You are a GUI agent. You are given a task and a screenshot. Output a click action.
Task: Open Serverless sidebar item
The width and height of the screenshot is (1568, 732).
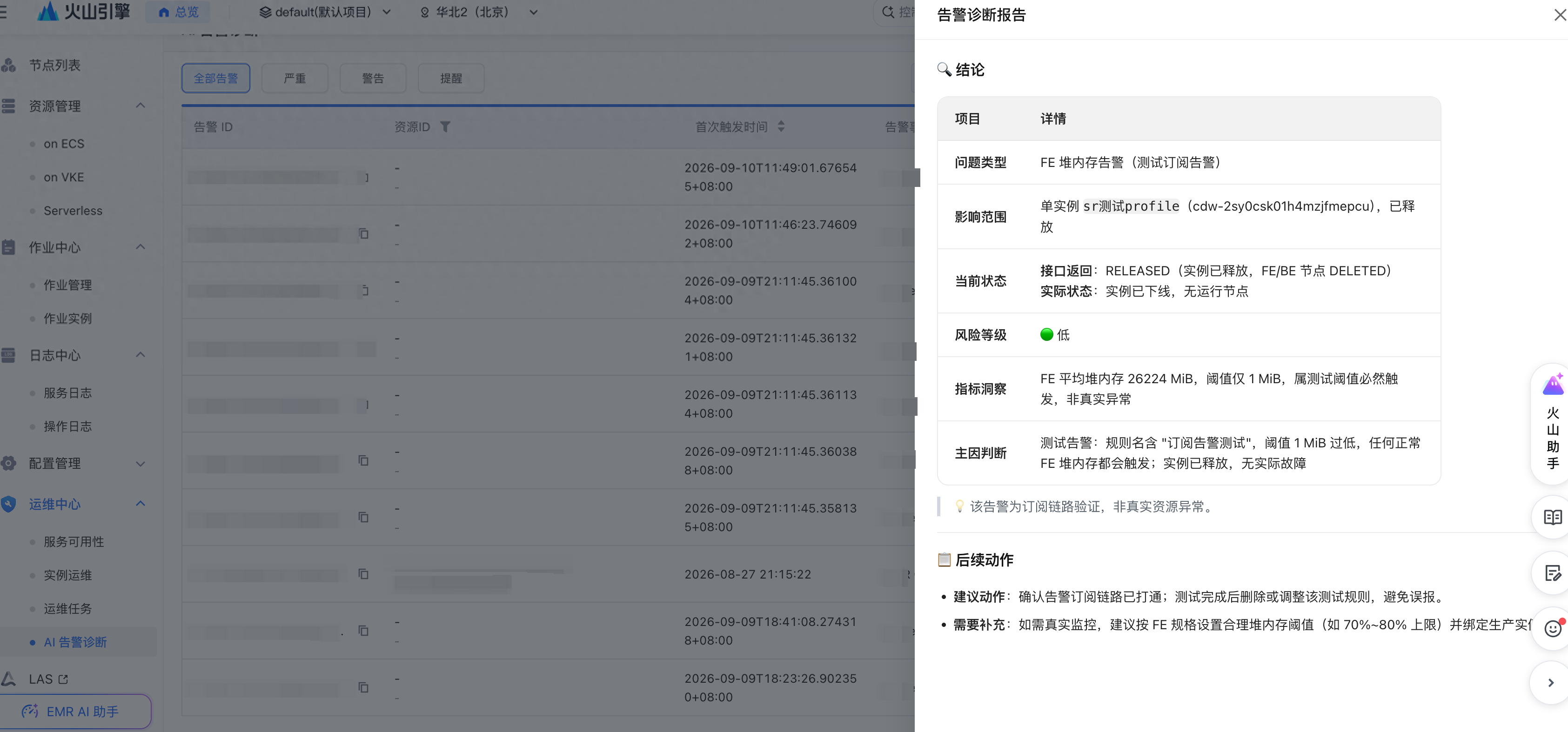(73, 211)
